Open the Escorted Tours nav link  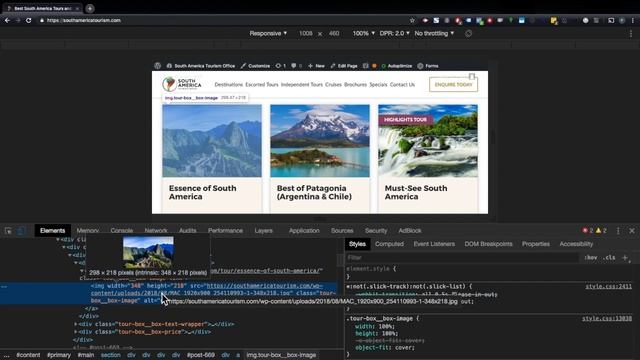(x=262, y=84)
